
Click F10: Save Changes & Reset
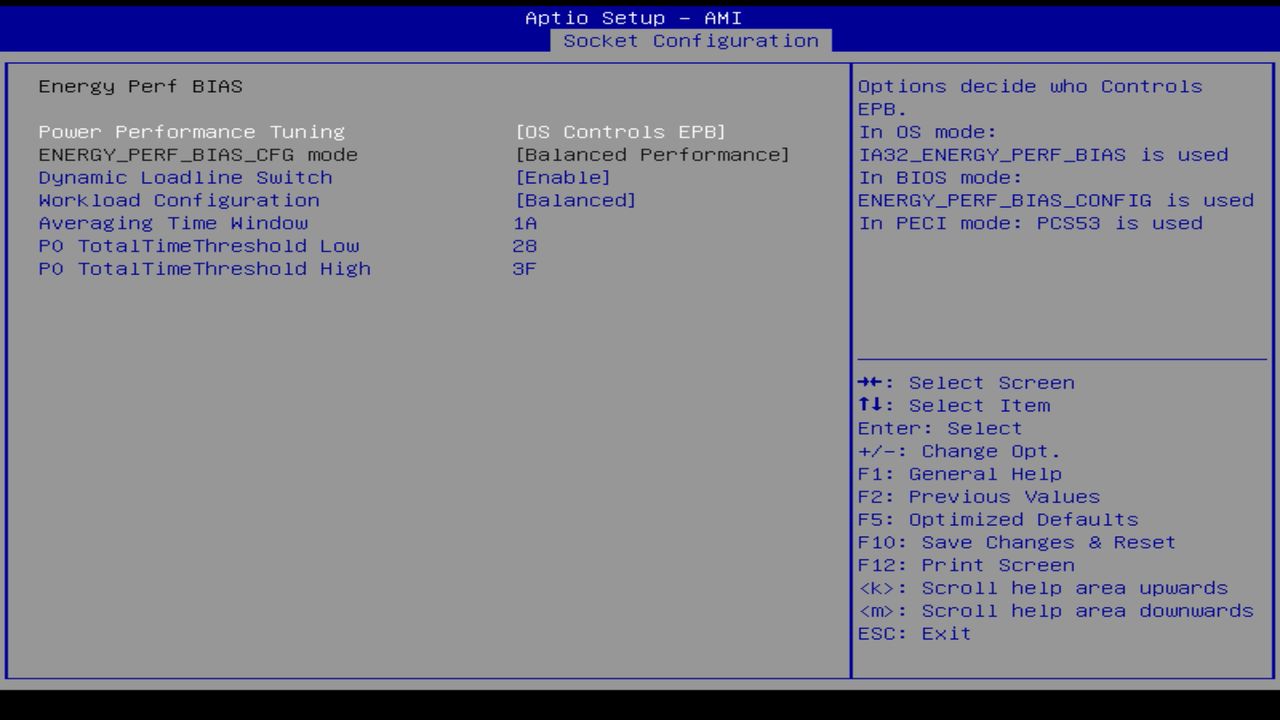1016,542
